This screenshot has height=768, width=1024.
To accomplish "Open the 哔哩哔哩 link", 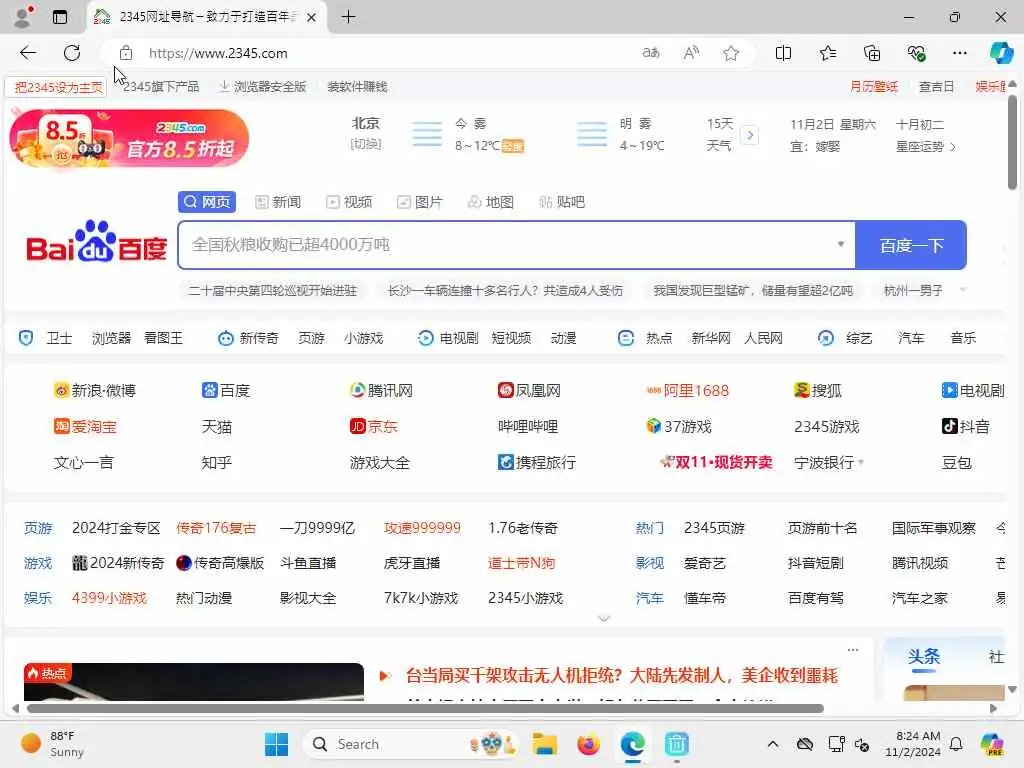I will click(528, 426).
